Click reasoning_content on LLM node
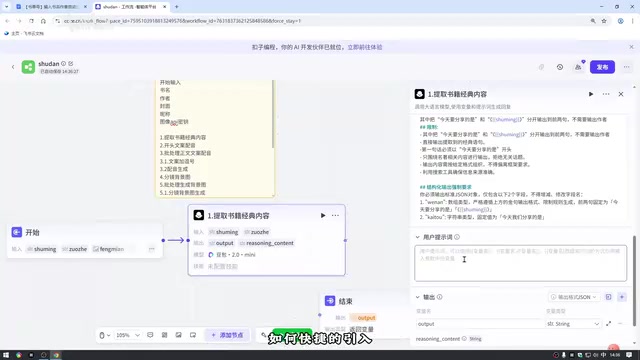 point(267,243)
